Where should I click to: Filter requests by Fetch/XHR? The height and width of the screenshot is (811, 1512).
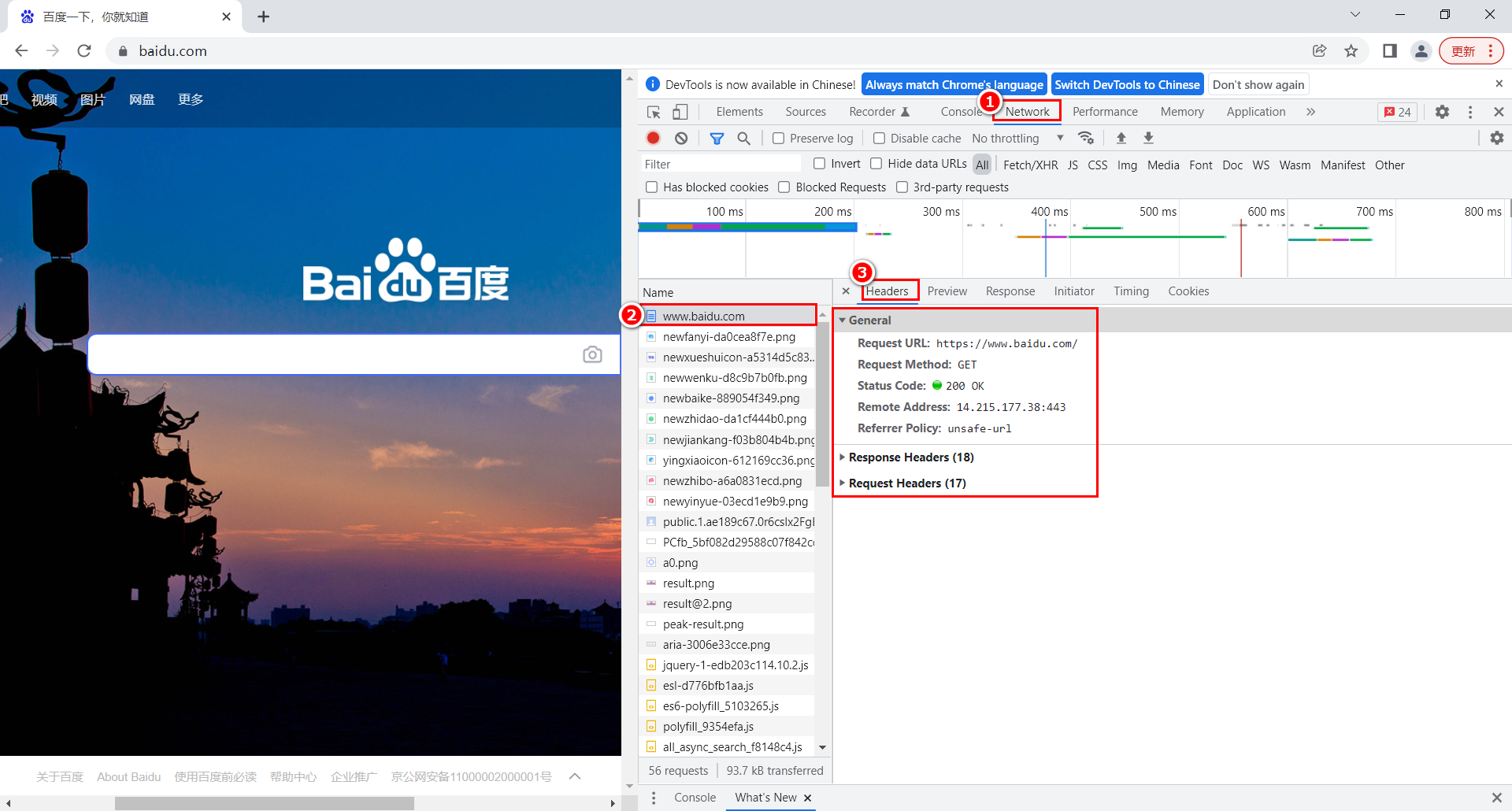(x=1030, y=165)
